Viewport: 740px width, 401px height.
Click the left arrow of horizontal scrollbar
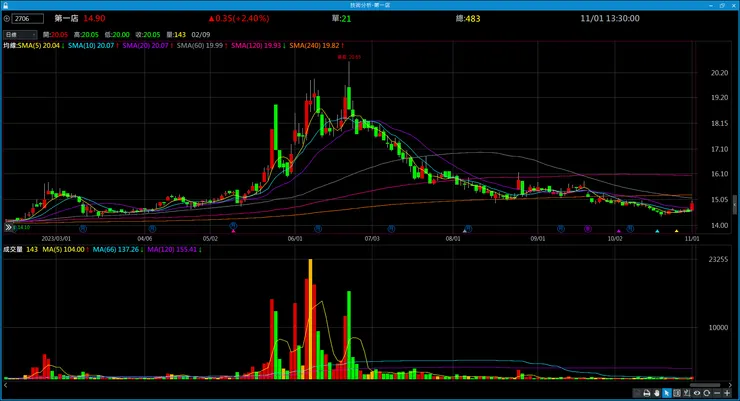coord(6,385)
